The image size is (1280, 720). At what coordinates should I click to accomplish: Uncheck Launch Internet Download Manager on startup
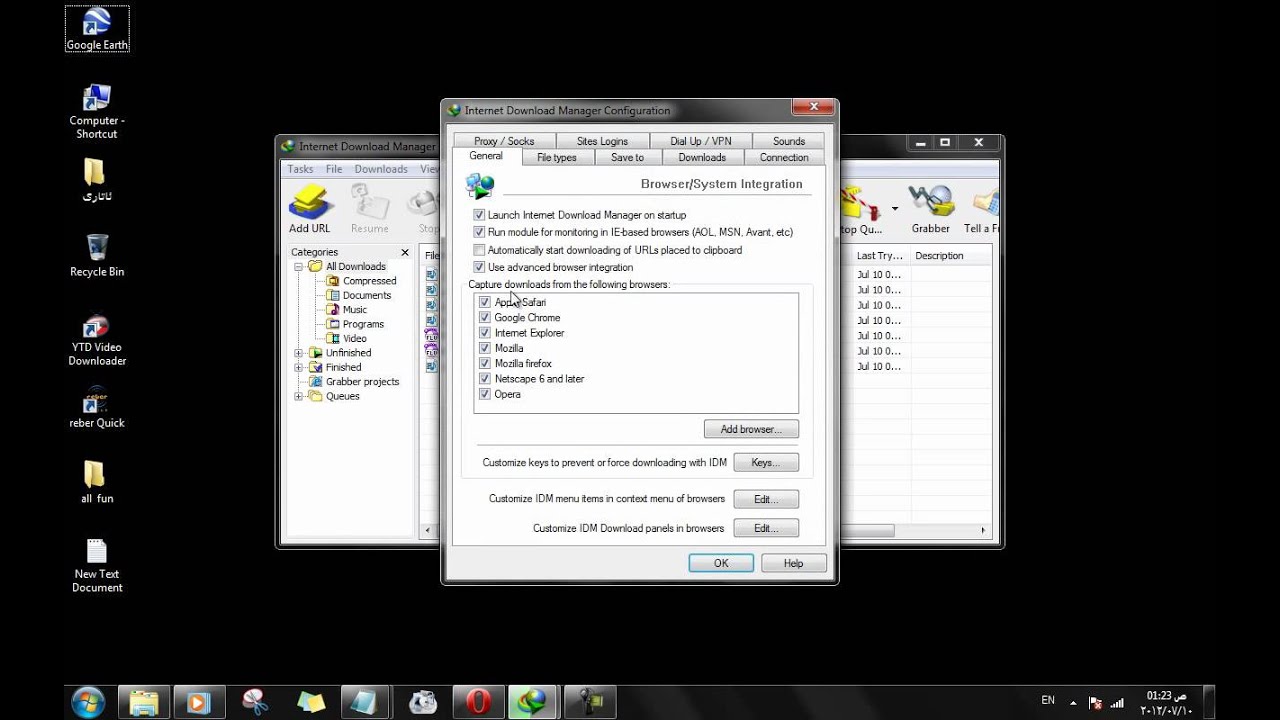pos(479,215)
